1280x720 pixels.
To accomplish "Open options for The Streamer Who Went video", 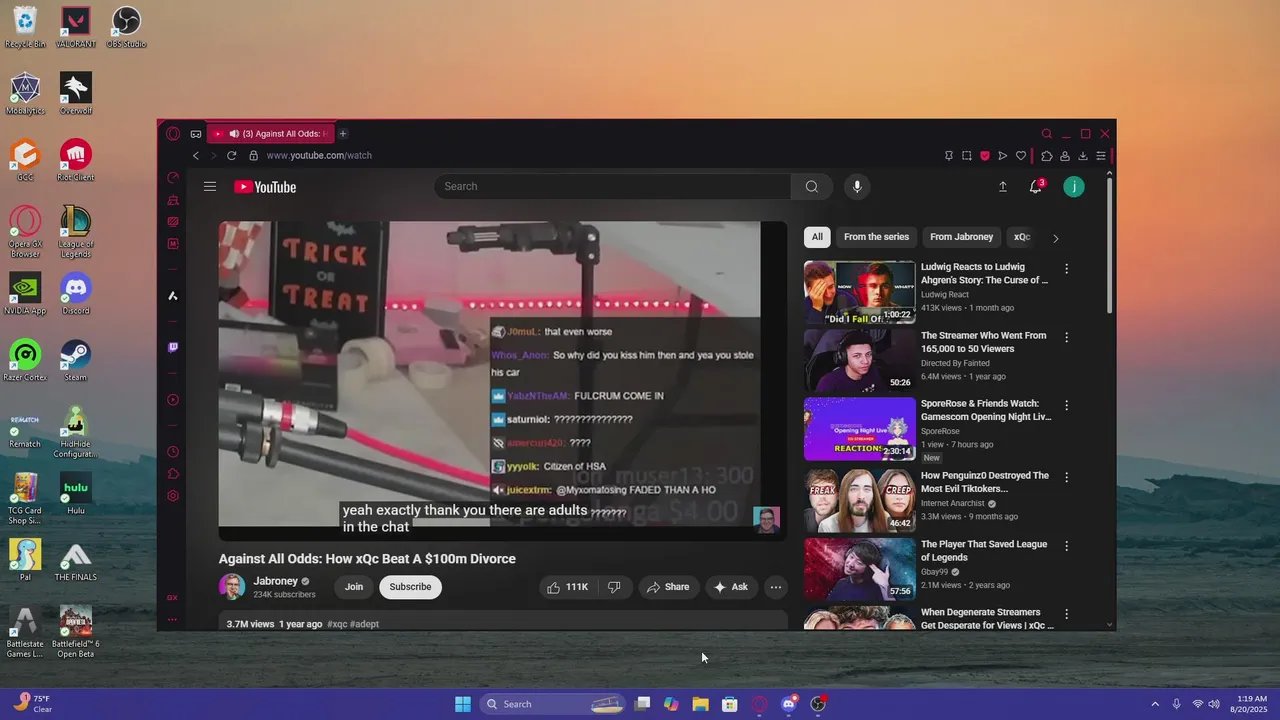I will pyautogui.click(x=1066, y=338).
